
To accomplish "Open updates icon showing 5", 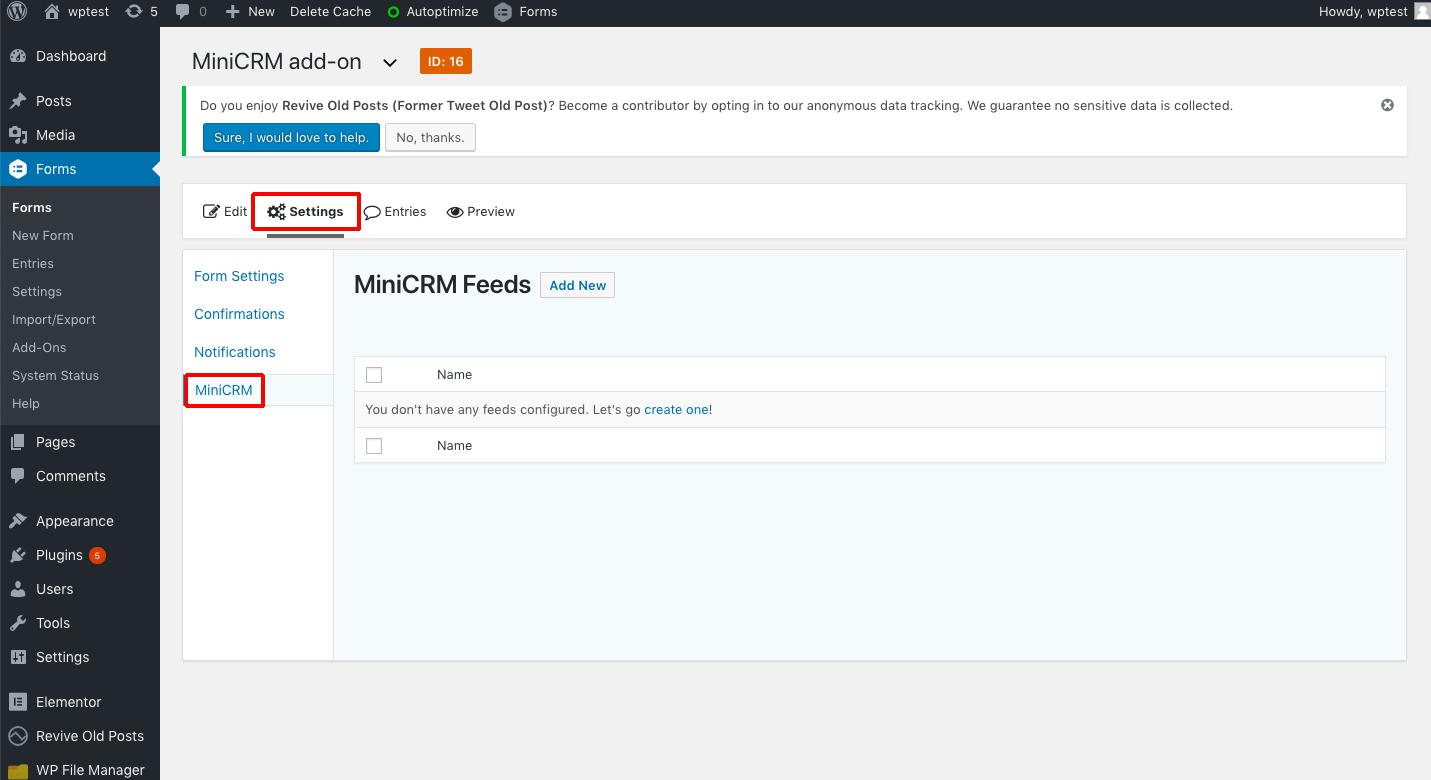I will (x=133, y=12).
